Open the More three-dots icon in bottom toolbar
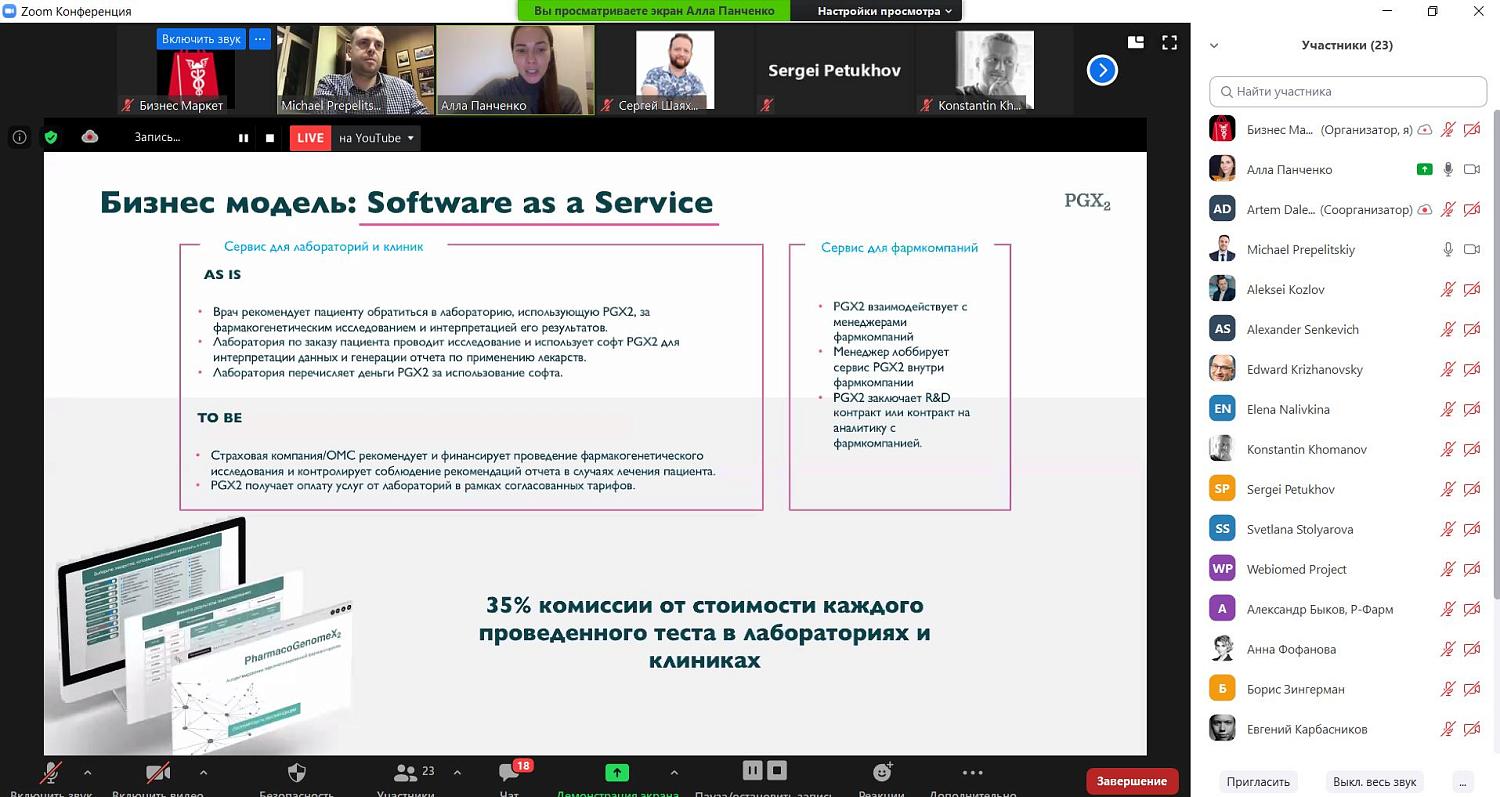Screen dimensions: 1500x797 coord(972,772)
